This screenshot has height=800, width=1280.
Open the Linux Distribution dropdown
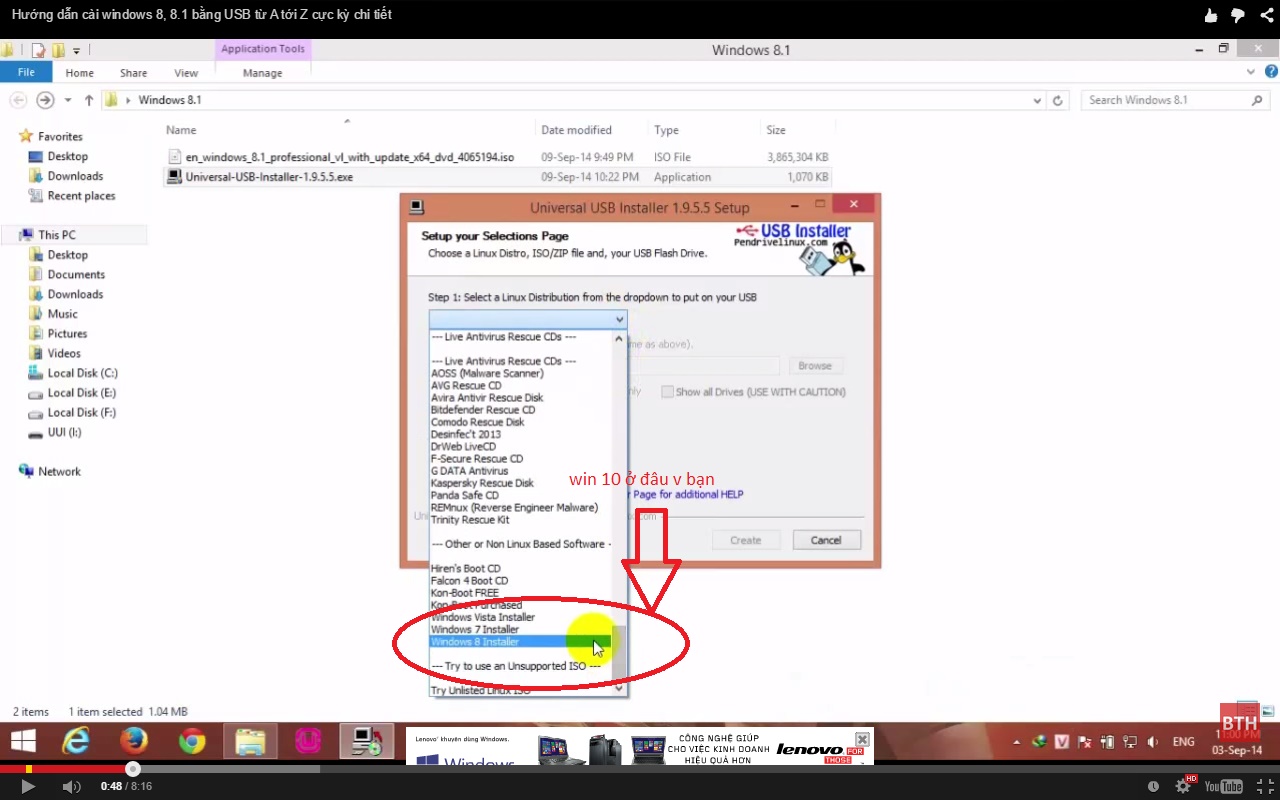(x=528, y=319)
